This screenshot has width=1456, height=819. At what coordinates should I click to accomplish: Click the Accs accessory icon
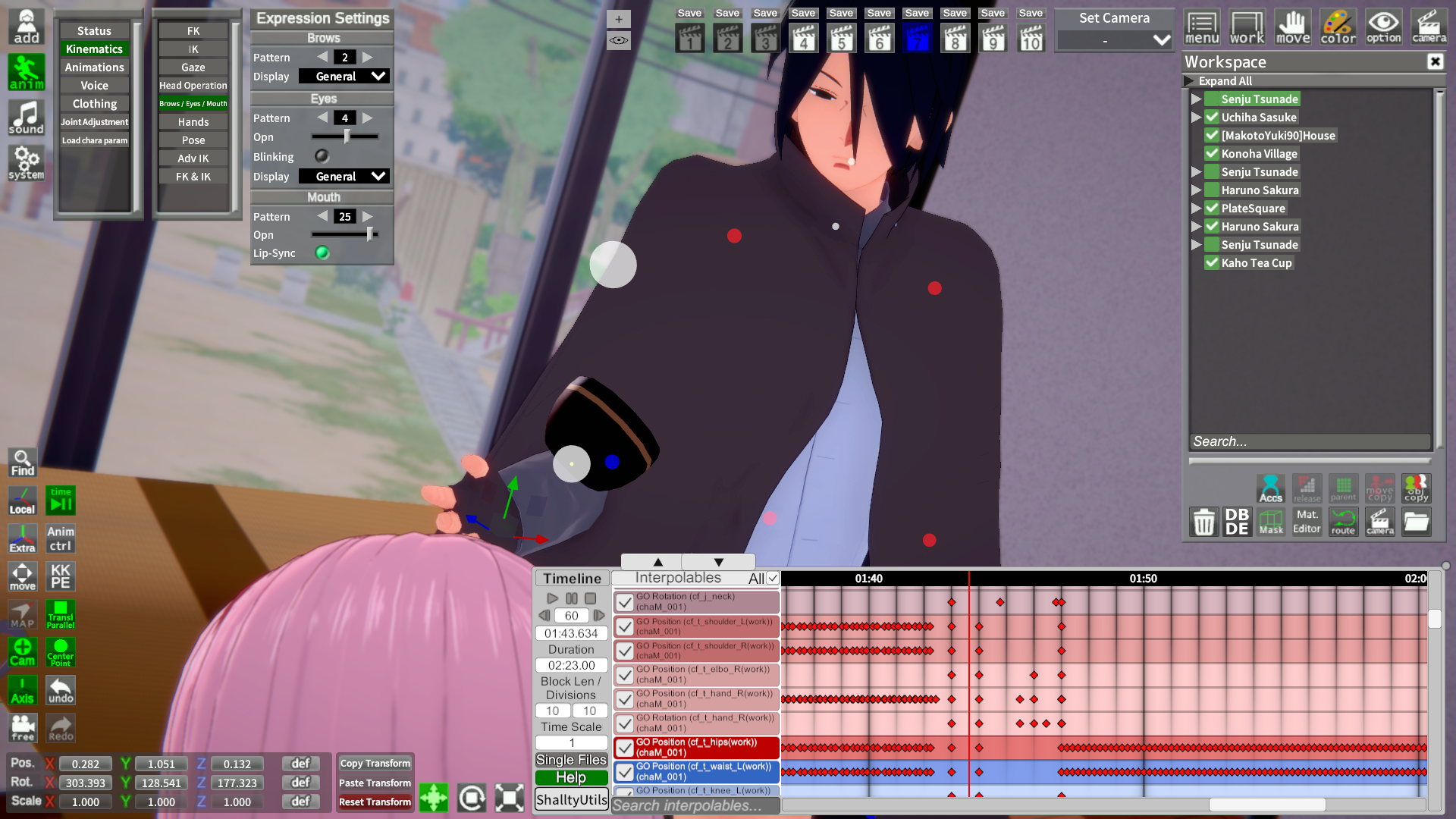click(x=1271, y=488)
